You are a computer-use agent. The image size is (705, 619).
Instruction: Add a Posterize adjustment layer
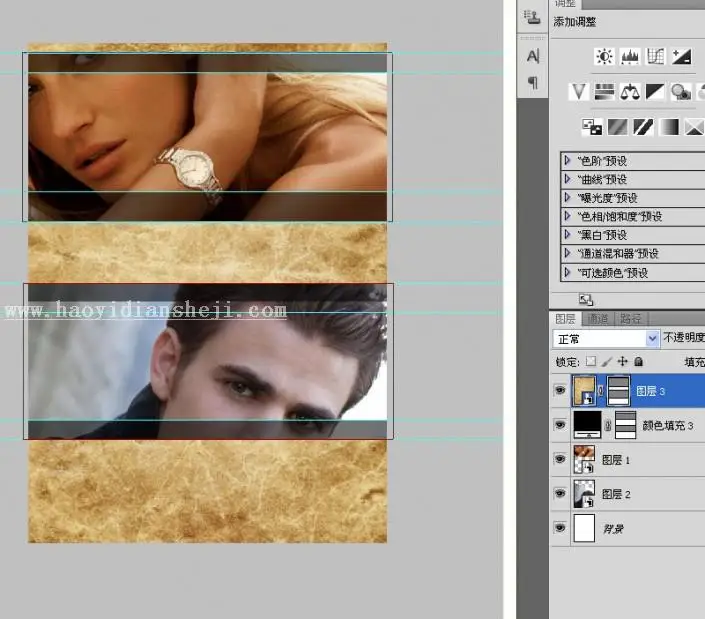coord(618,127)
